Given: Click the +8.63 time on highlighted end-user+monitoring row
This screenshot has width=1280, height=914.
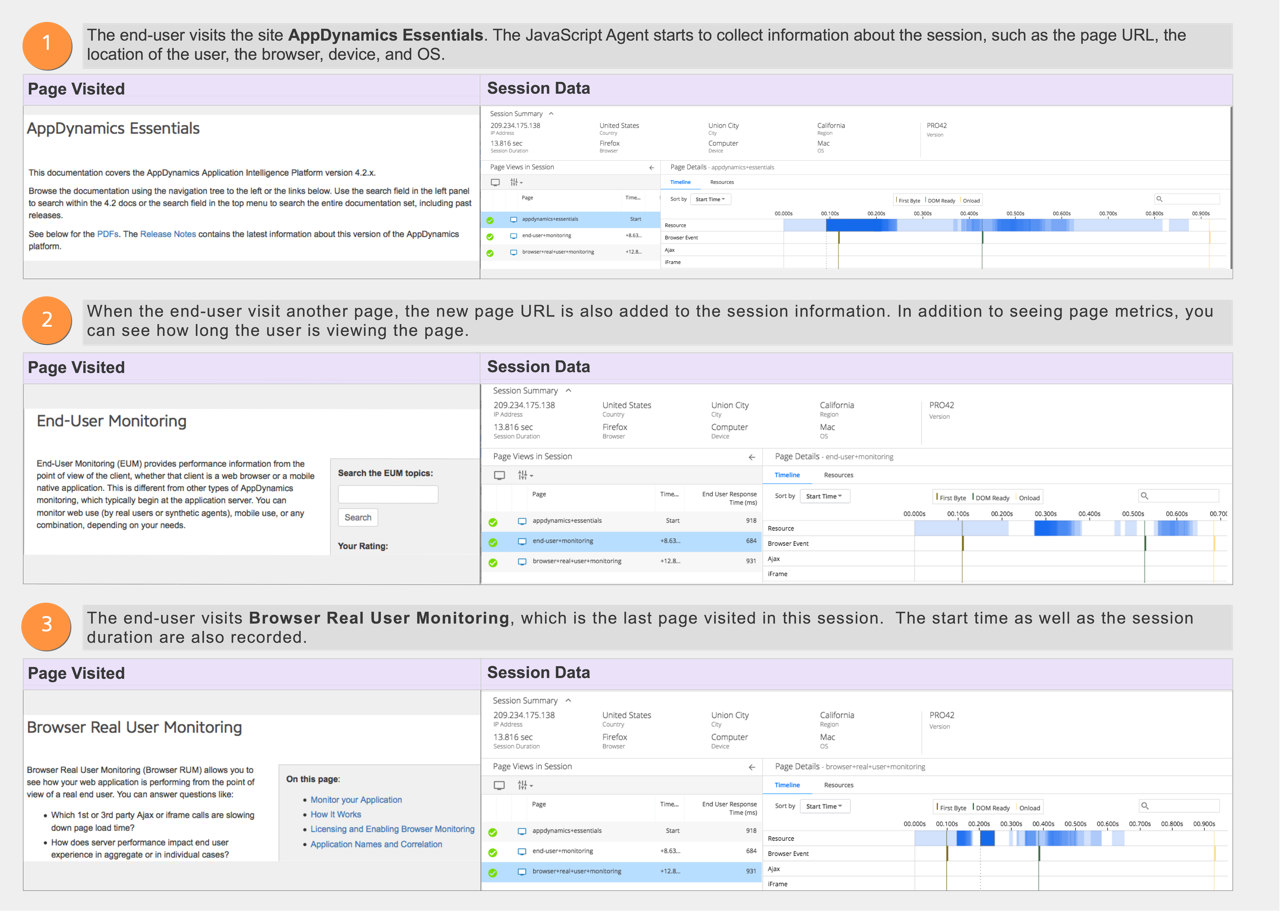Looking at the screenshot, I should [670, 542].
